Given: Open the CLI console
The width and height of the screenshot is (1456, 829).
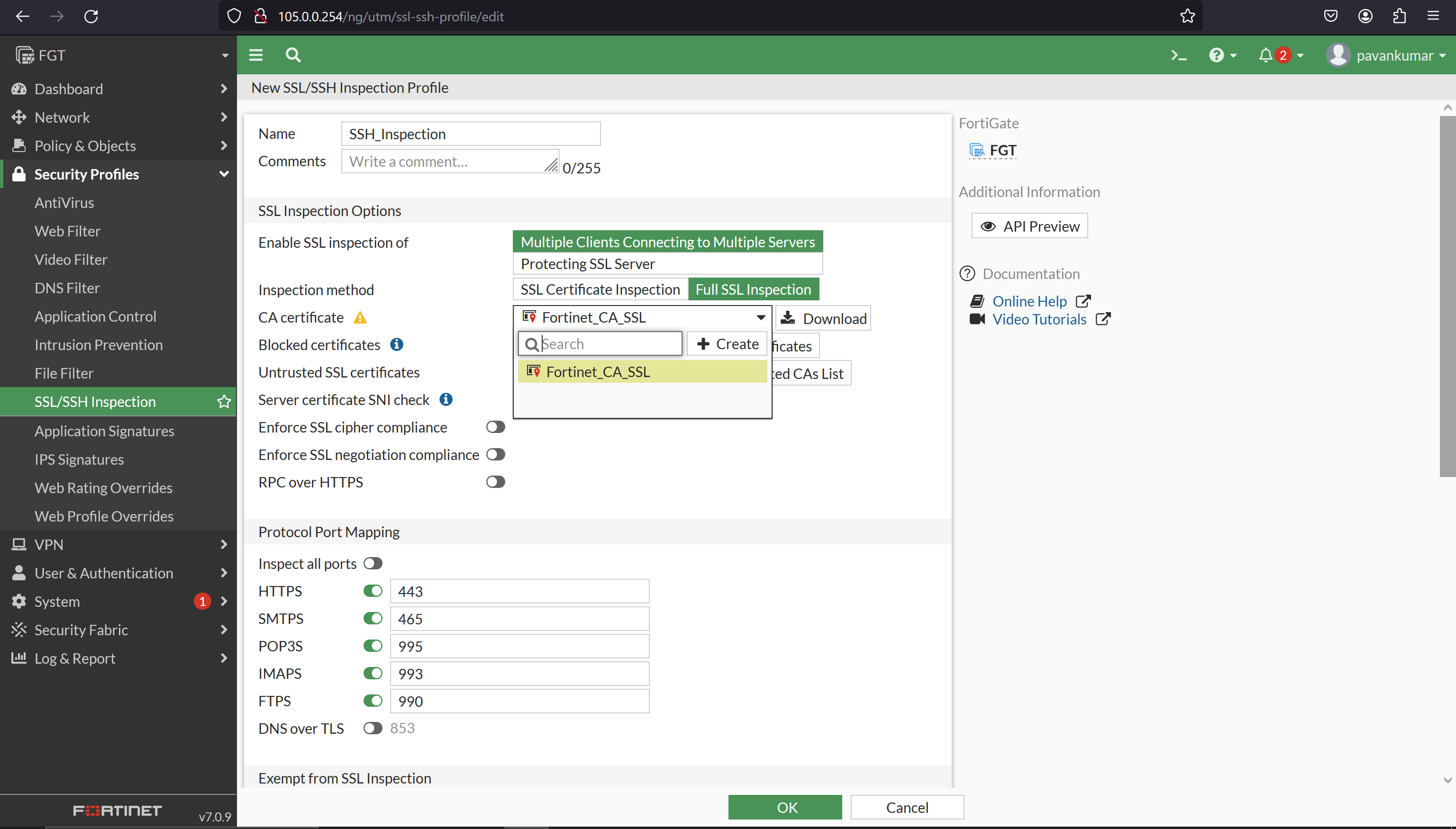Looking at the screenshot, I should pos(1179,54).
